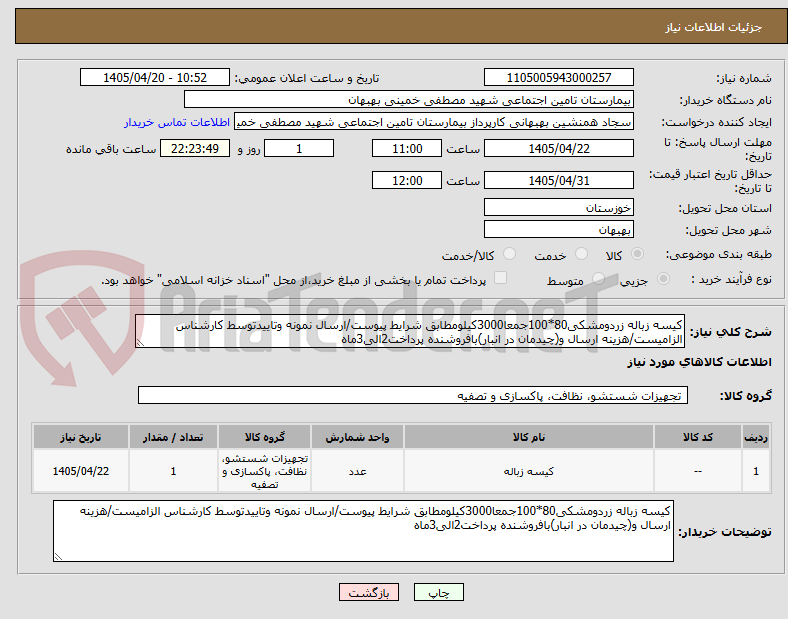Image resolution: width=788 pixels, height=619 pixels.
Task: Click the توضیحات خریدار textarea
Action: tap(363, 531)
